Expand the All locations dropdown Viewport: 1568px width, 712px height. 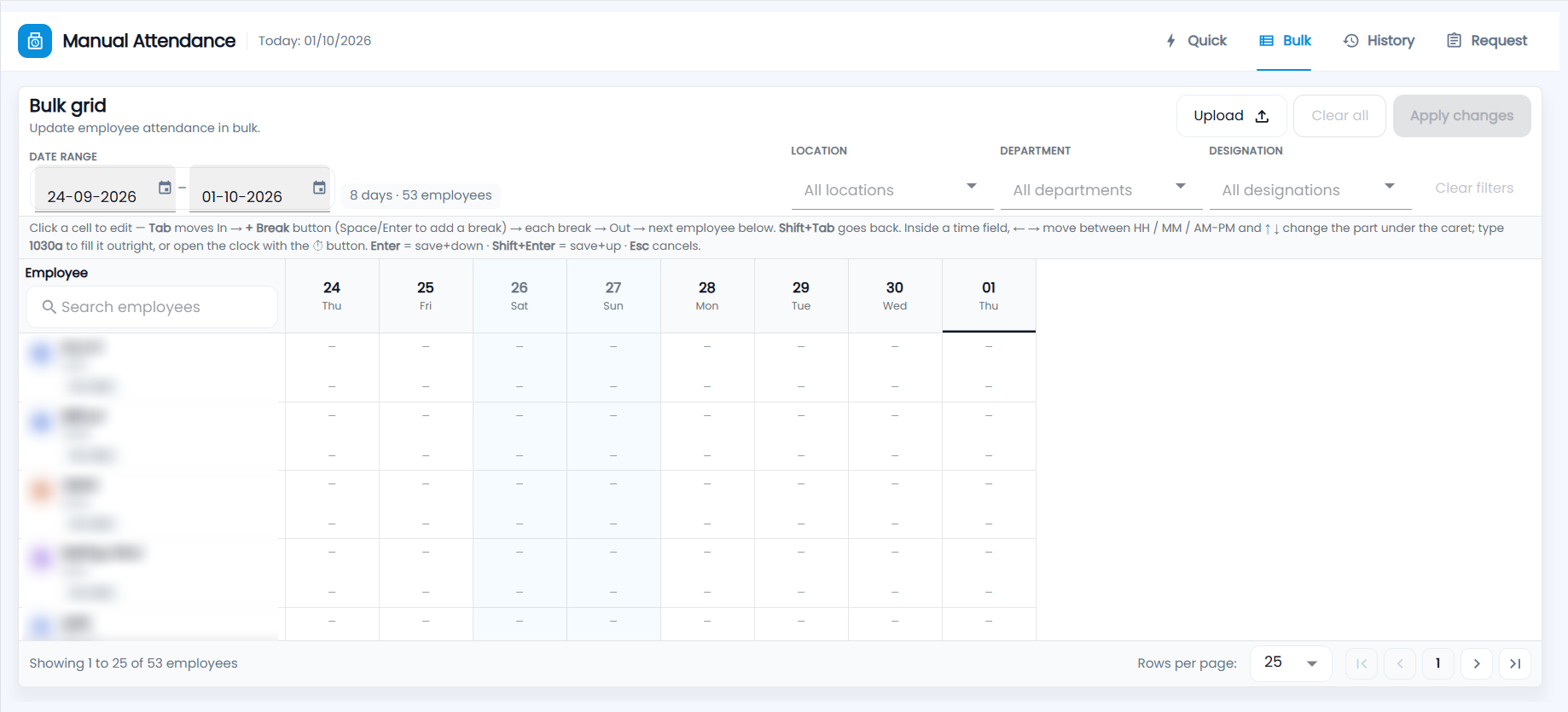pos(892,190)
